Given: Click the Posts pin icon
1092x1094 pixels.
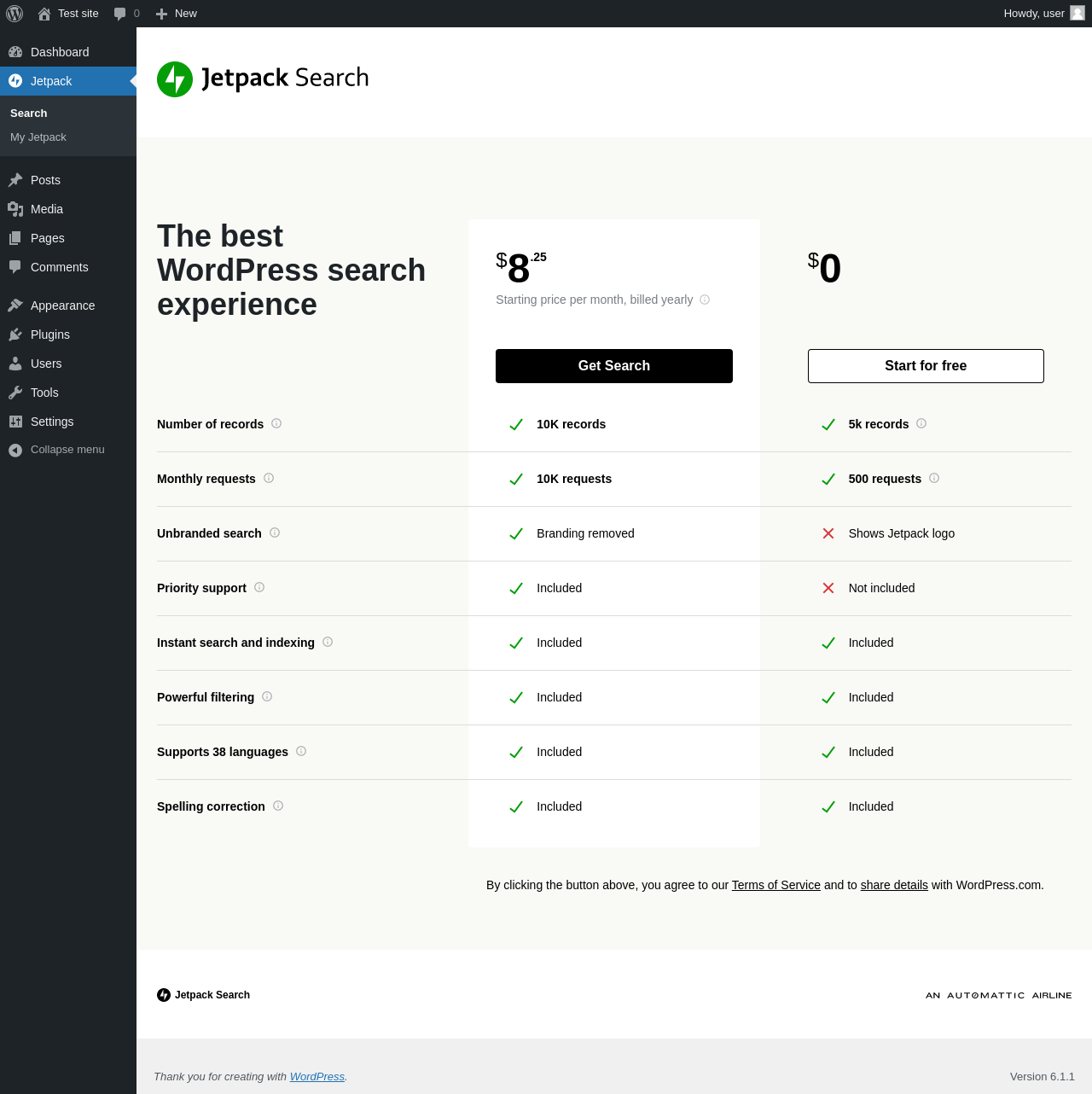Looking at the screenshot, I should tap(15, 180).
